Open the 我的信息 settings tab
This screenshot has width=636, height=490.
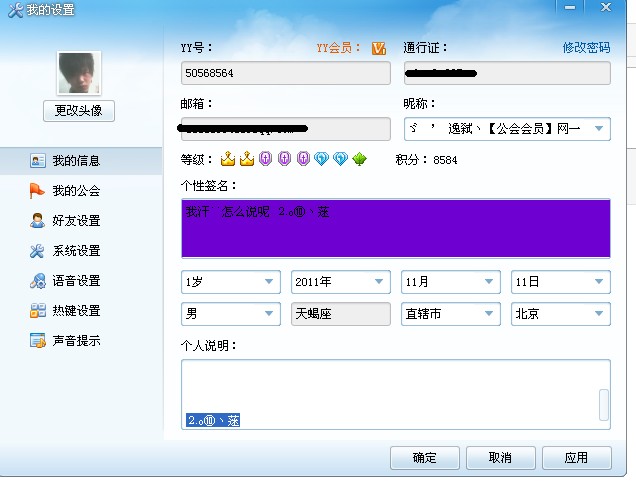(81, 161)
